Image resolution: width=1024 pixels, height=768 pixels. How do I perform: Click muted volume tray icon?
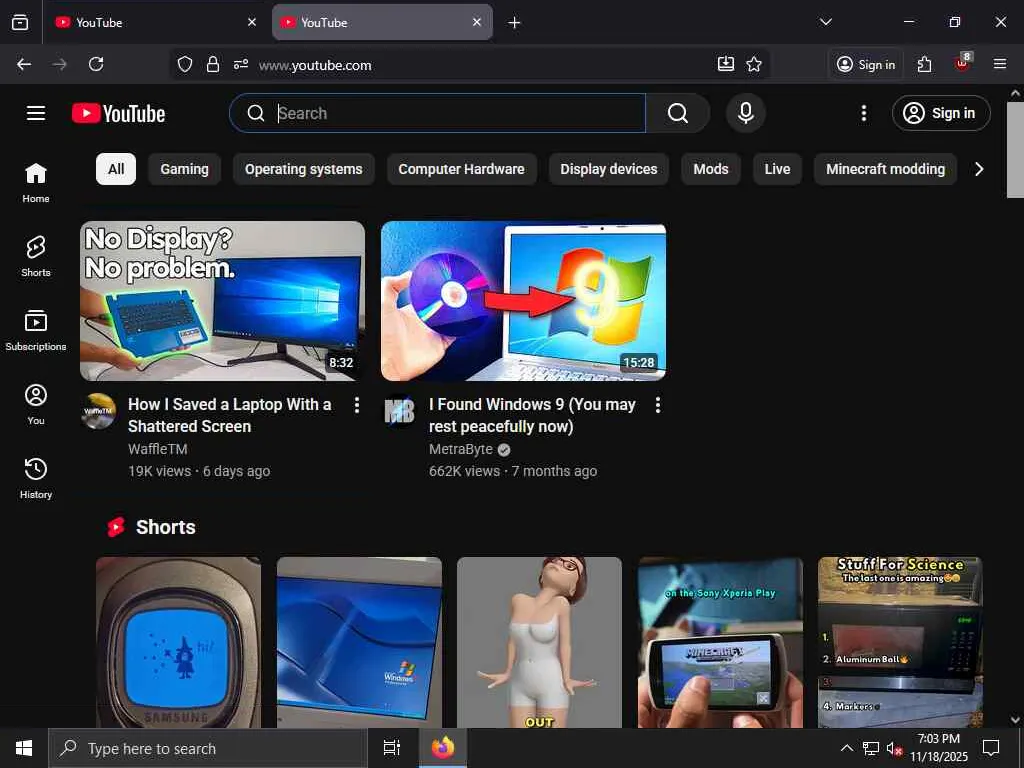point(894,748)
